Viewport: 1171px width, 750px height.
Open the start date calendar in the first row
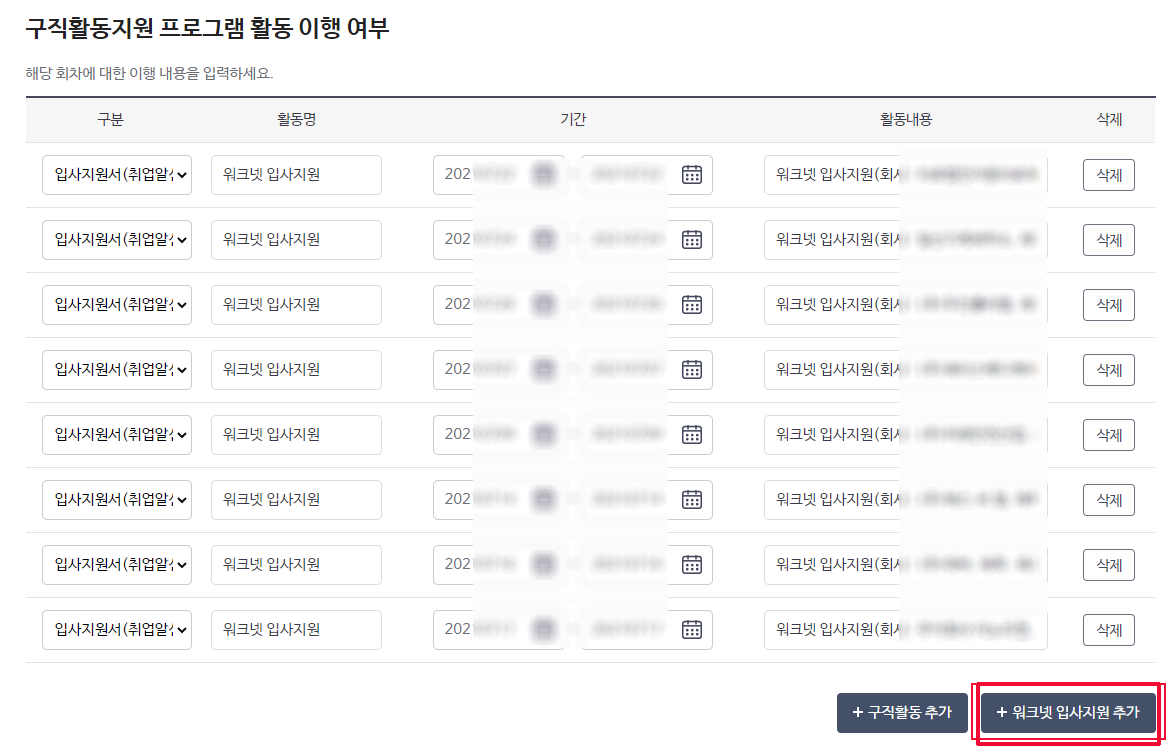coord(543,174)
